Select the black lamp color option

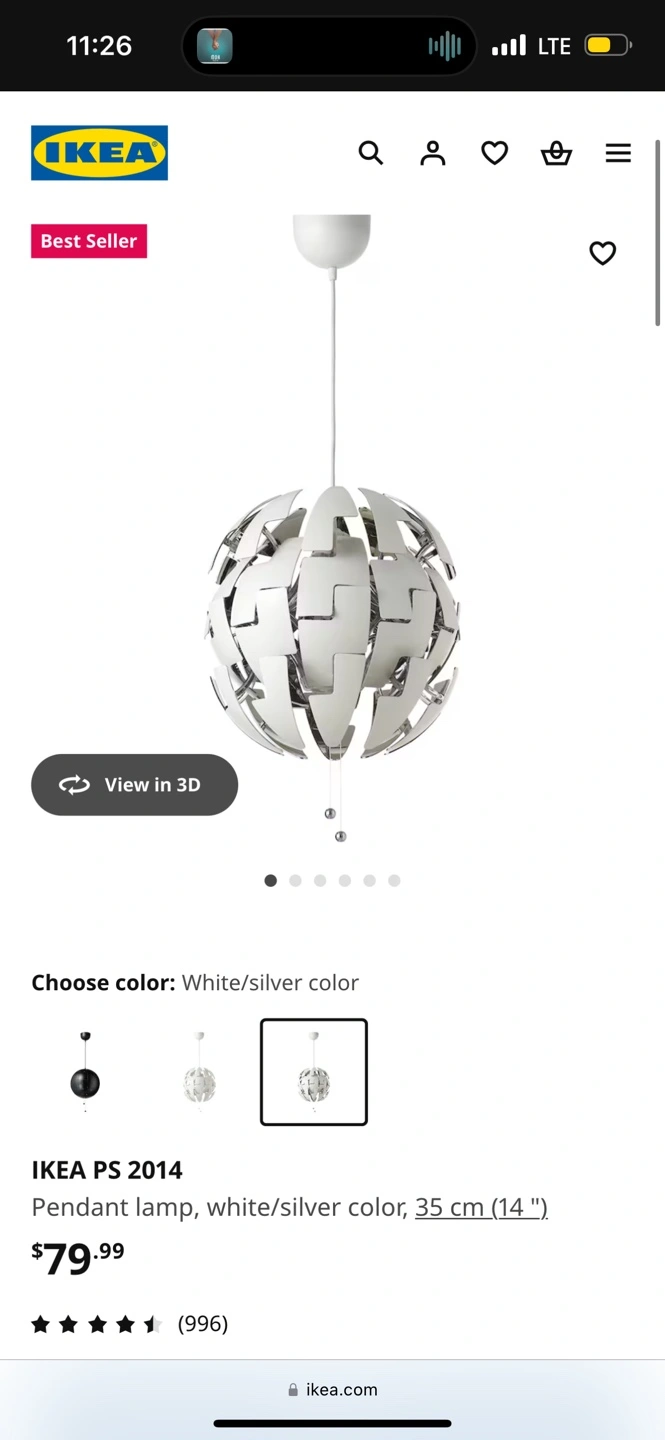point(85,1072)
